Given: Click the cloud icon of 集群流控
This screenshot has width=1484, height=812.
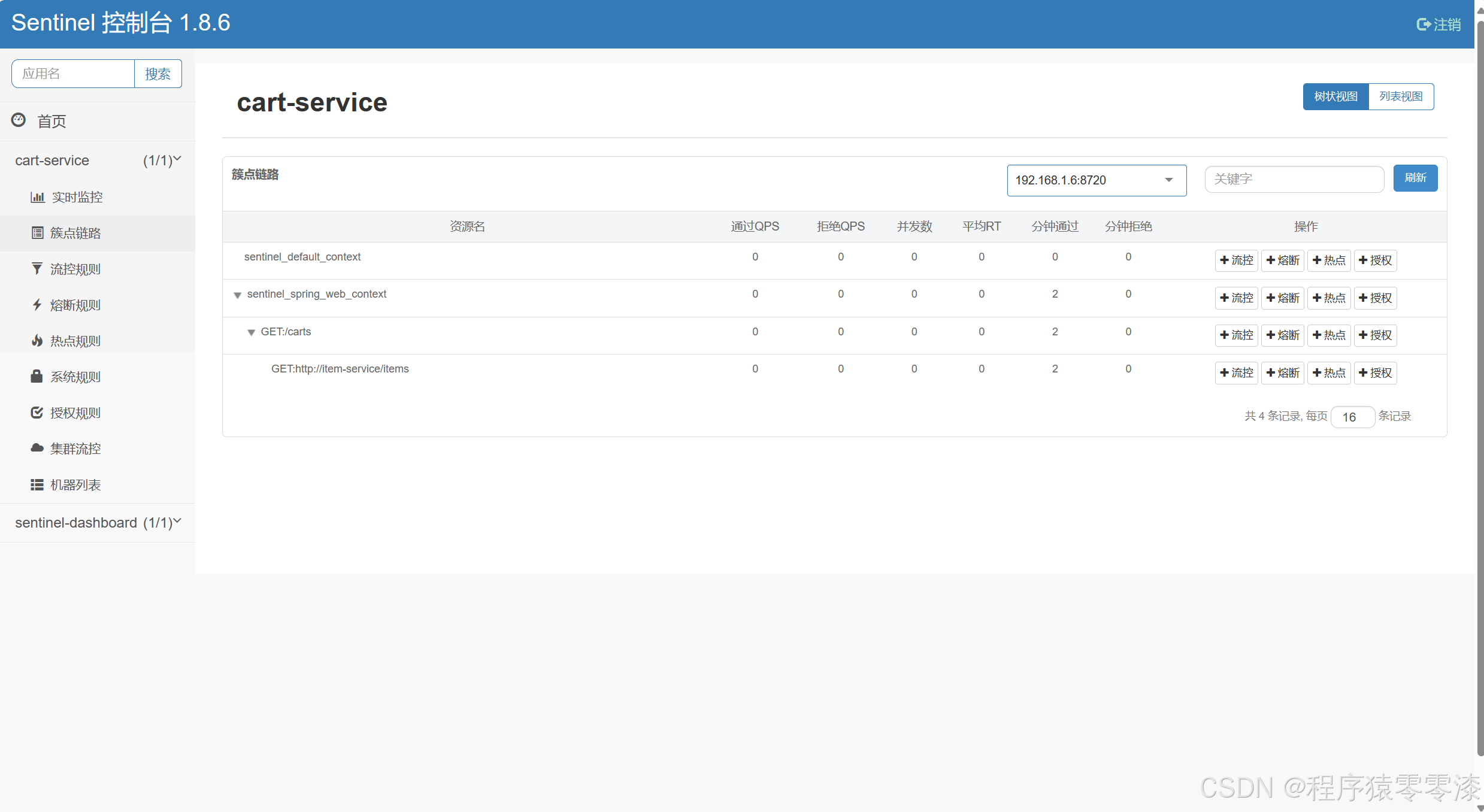Looking at the screenshot, I should coord(37,448).
